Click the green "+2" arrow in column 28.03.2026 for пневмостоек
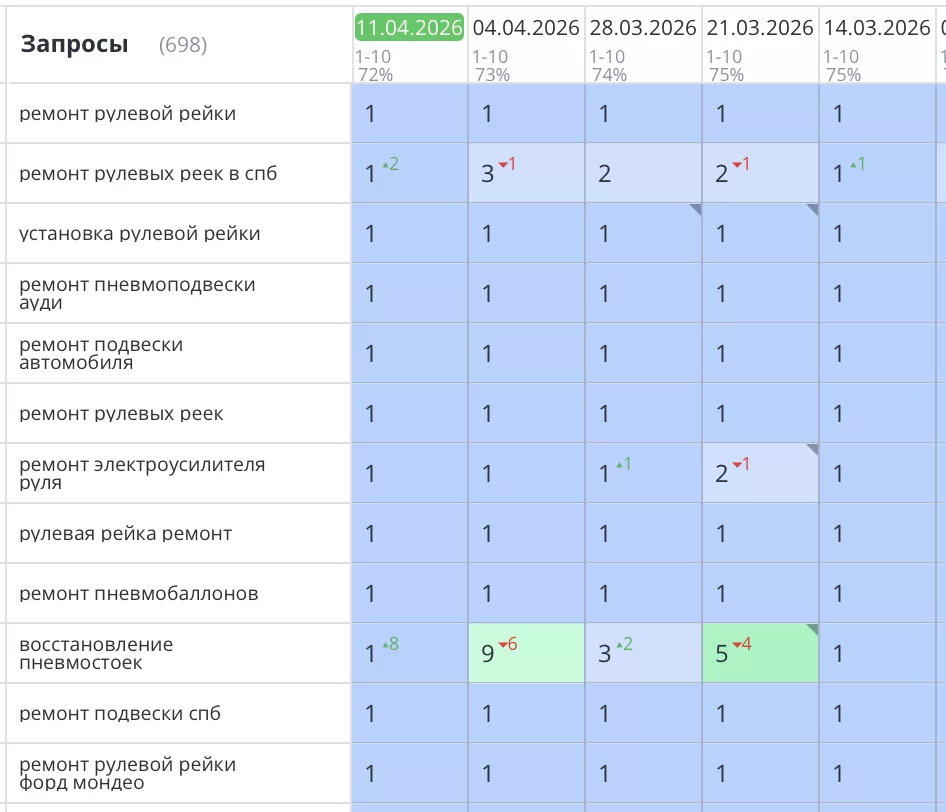 624,646
